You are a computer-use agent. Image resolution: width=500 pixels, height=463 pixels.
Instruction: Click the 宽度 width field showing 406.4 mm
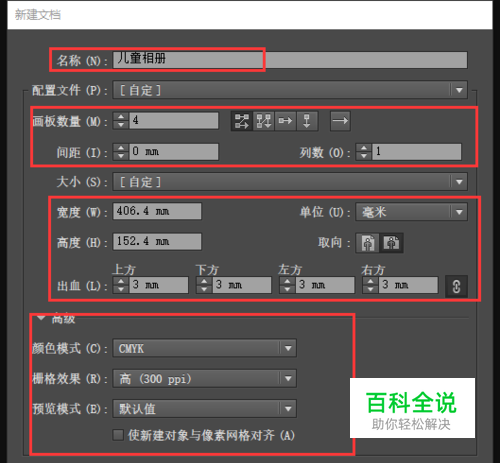157,211
